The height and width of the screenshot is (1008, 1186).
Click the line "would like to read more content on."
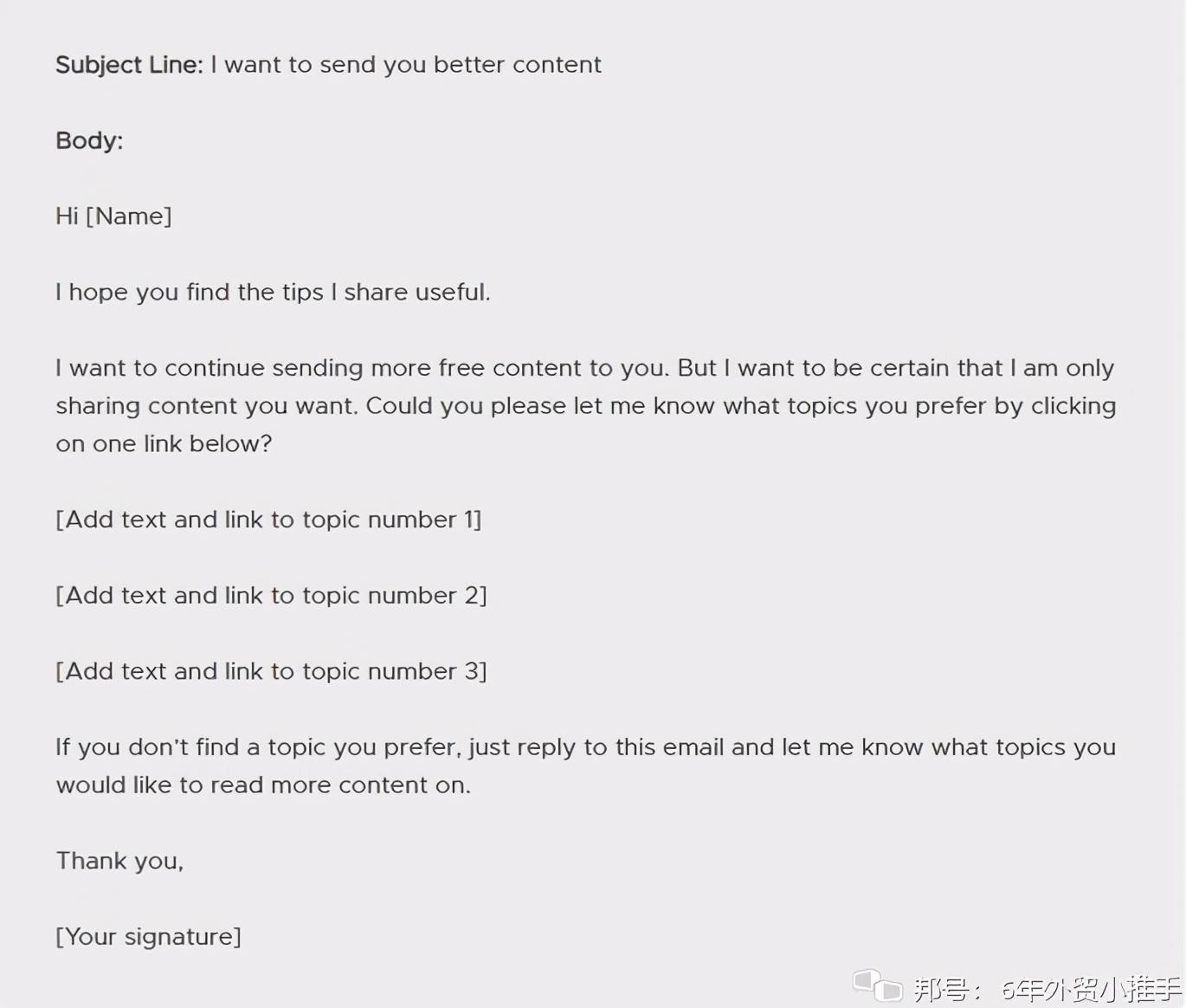[263, 785]
